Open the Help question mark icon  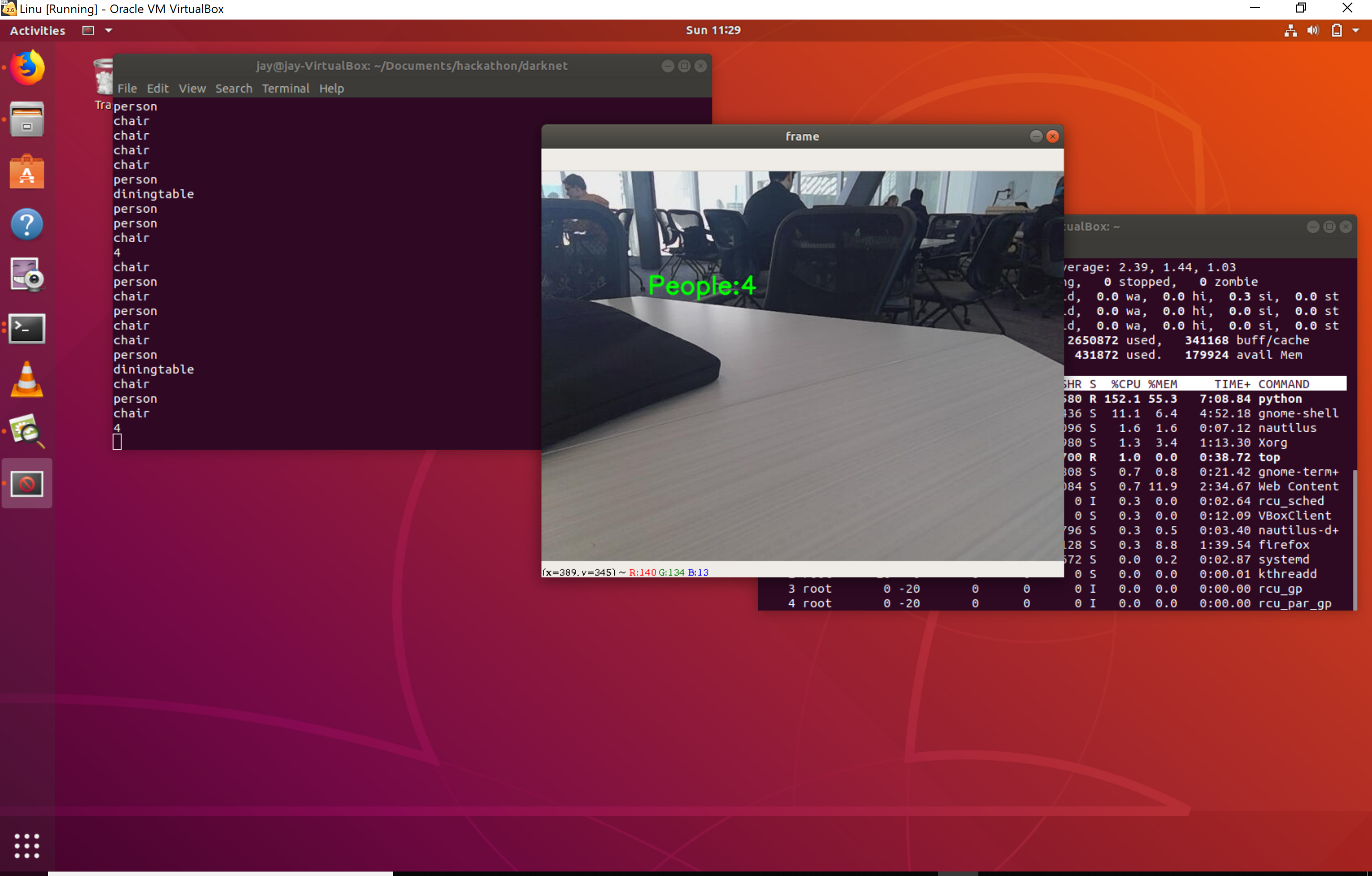[x=27, y=224]
